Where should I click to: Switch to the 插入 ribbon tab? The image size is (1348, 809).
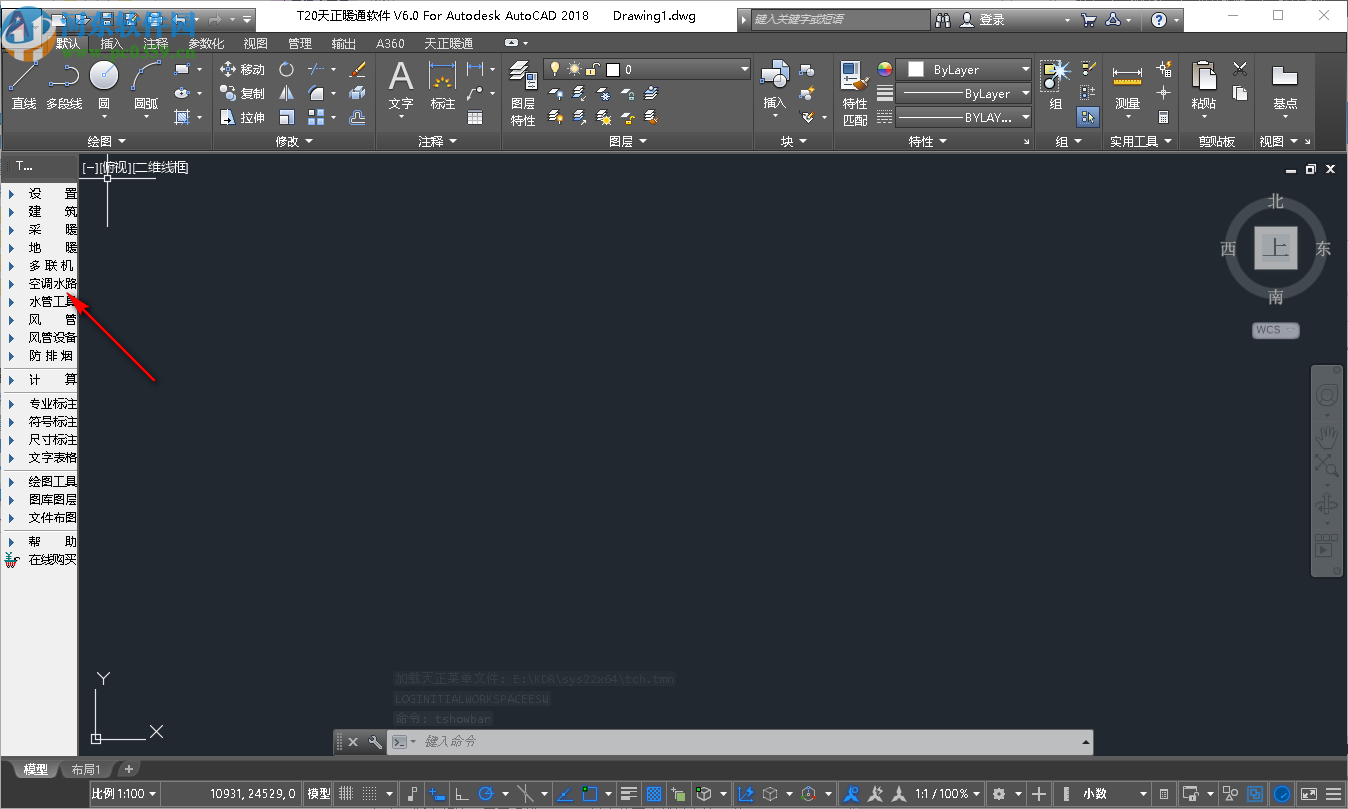(x=112, y=44)
